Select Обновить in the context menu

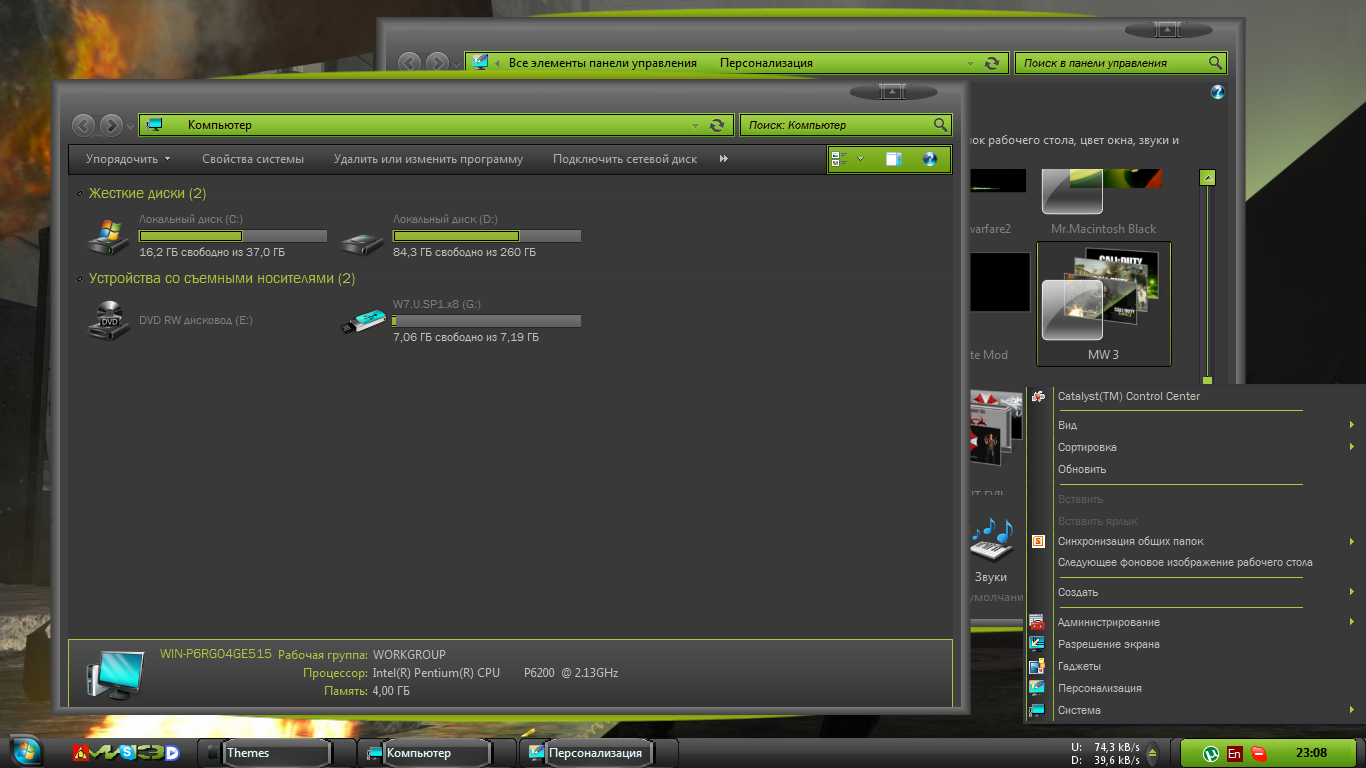1082,469
